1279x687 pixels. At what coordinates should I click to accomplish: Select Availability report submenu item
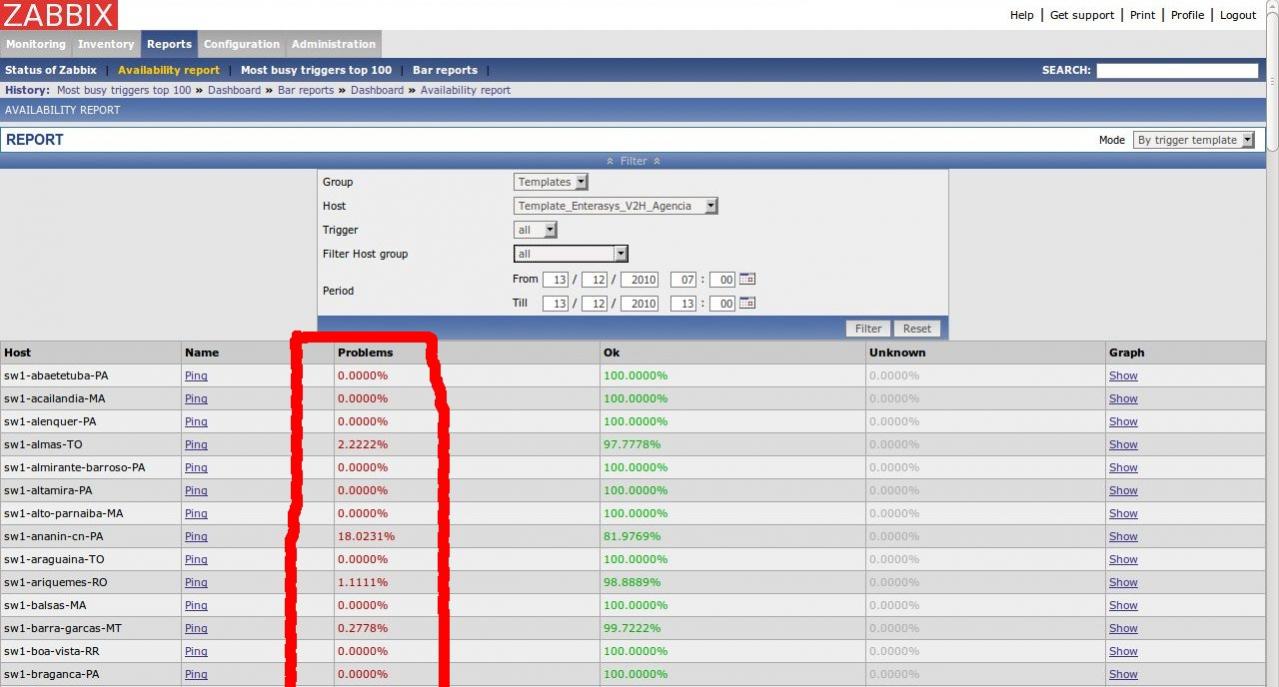click(169, 70)
